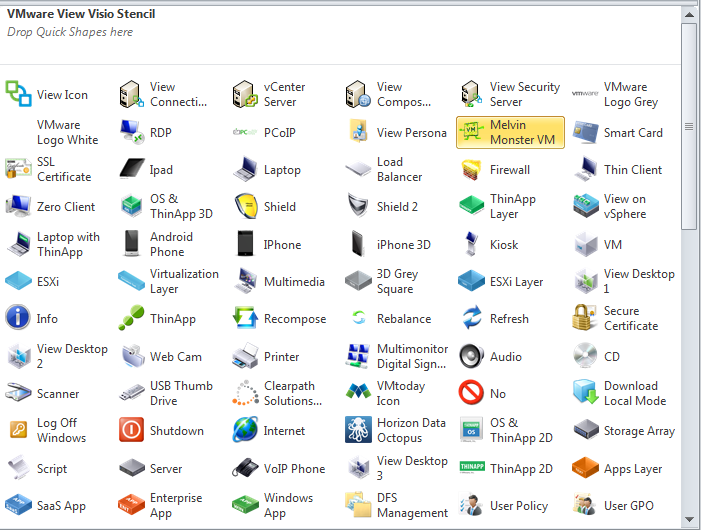Pick the Multimedia computer icon
Screen dimensions: 701x530
click(x=245, y=281)
